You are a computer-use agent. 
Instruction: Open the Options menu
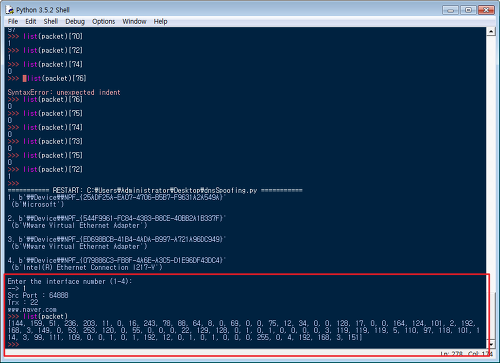tap(104, 22)
